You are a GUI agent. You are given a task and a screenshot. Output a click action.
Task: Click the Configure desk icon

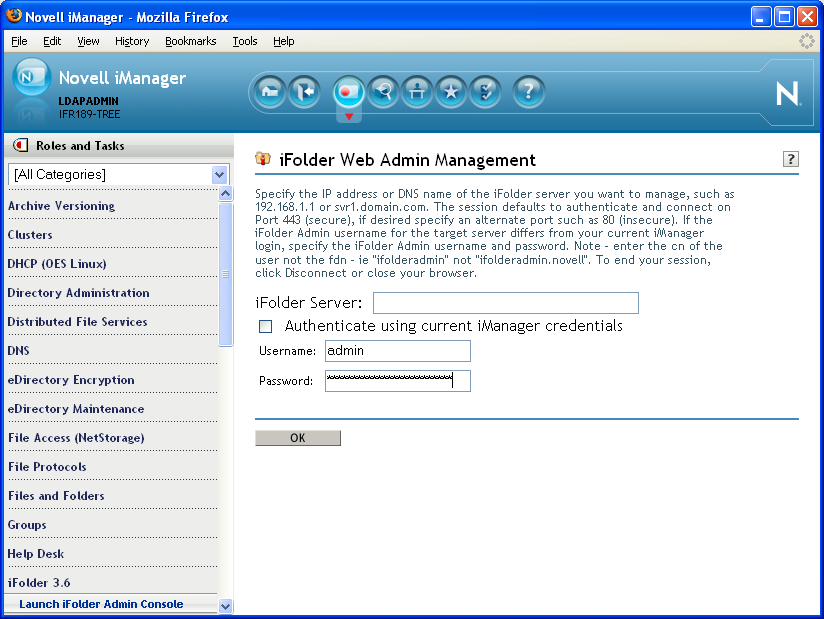tap(417, 92)
